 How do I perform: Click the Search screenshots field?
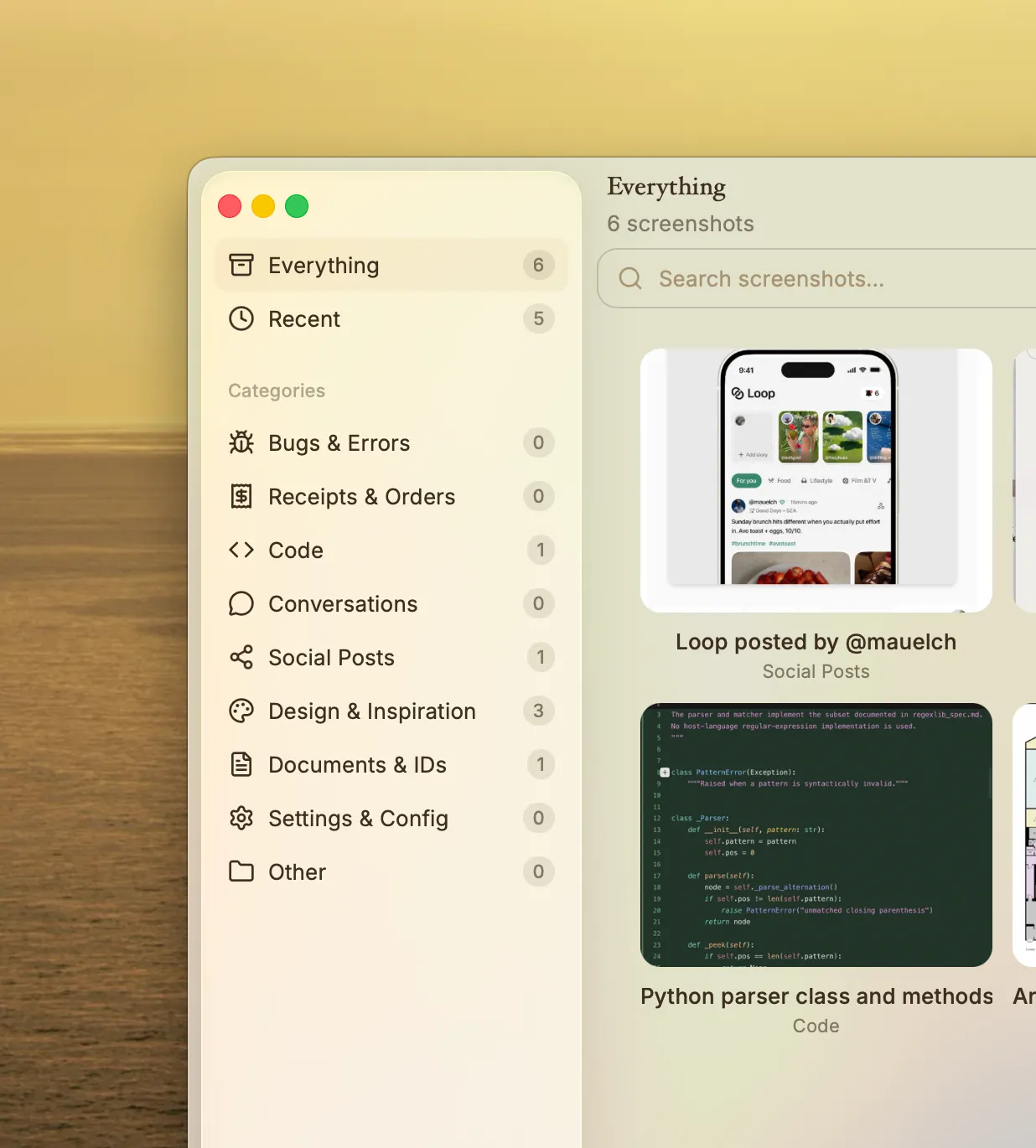pyautogui.click(x=816, y=278)
